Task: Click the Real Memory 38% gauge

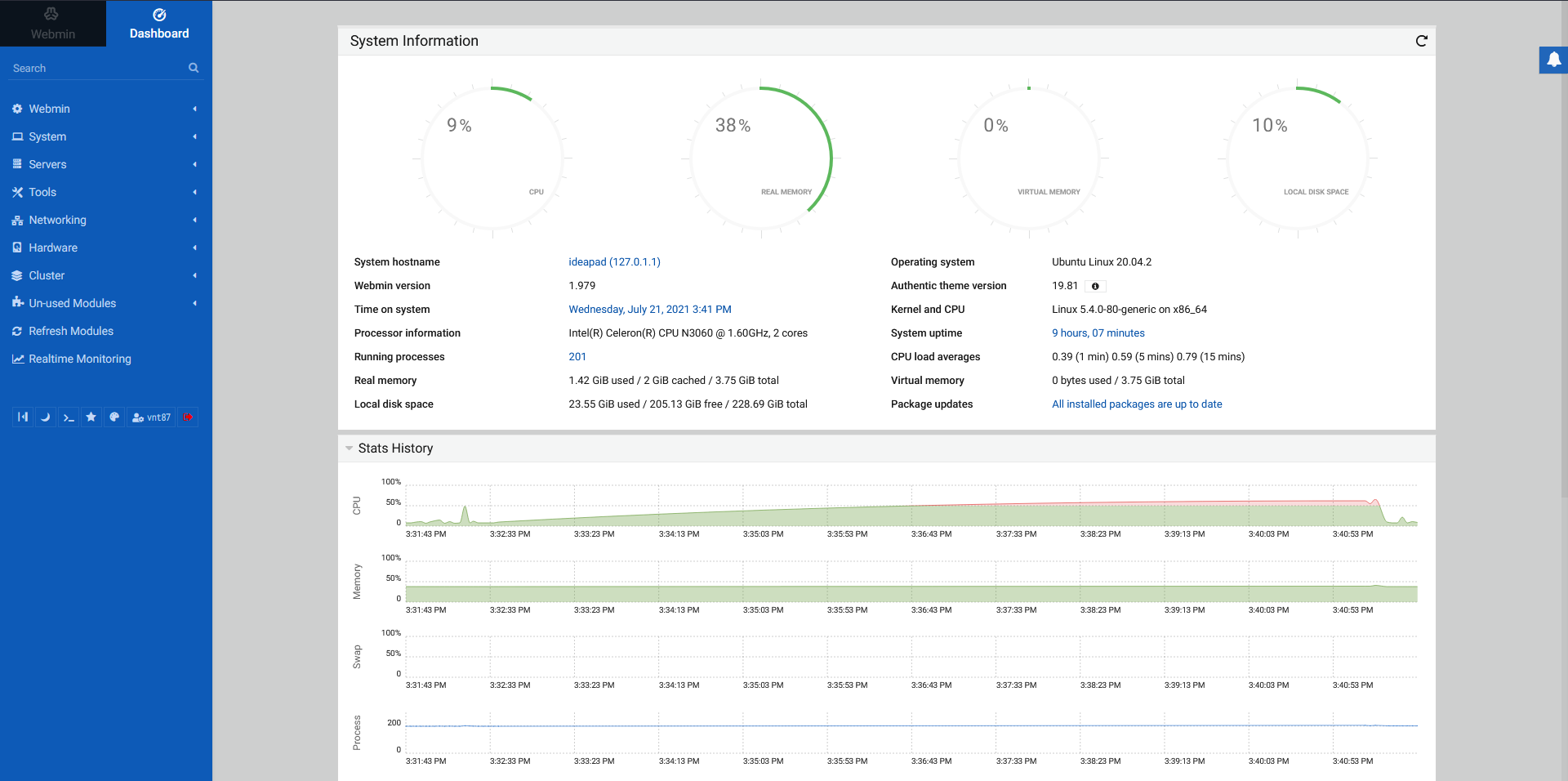Action: click(761, 158)
